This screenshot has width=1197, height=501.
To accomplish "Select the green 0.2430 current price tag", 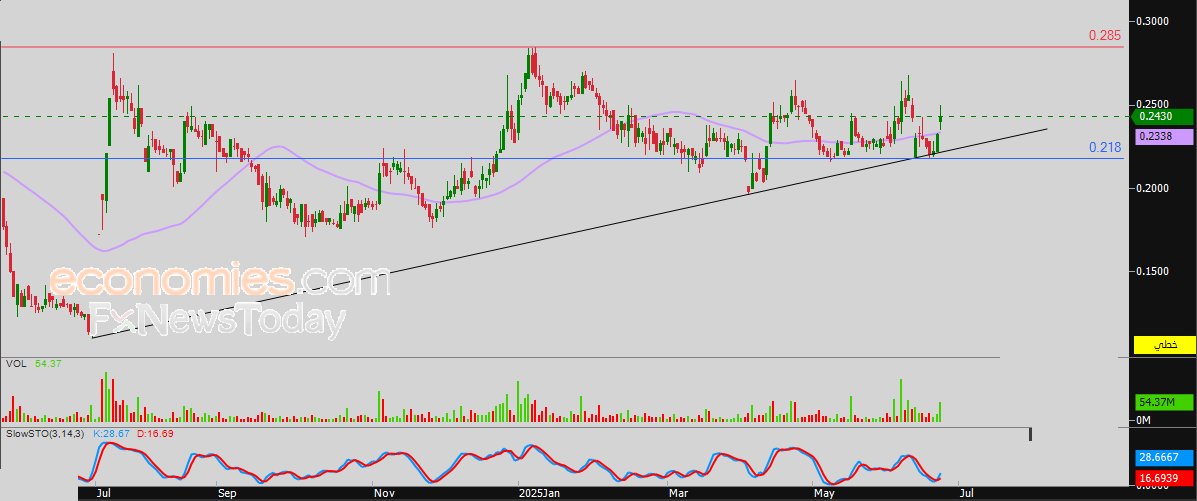I will 1163,117.
